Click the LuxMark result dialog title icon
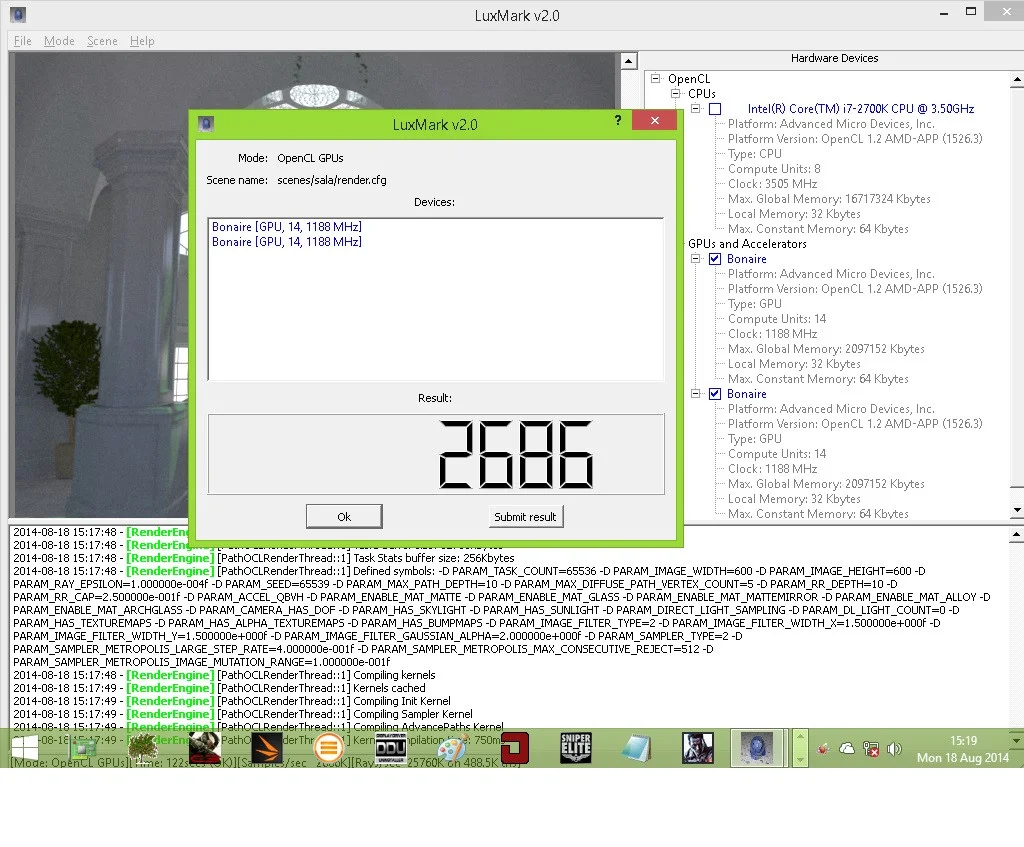Screen dimensions: 1024x847 click(x=206, y=123)
